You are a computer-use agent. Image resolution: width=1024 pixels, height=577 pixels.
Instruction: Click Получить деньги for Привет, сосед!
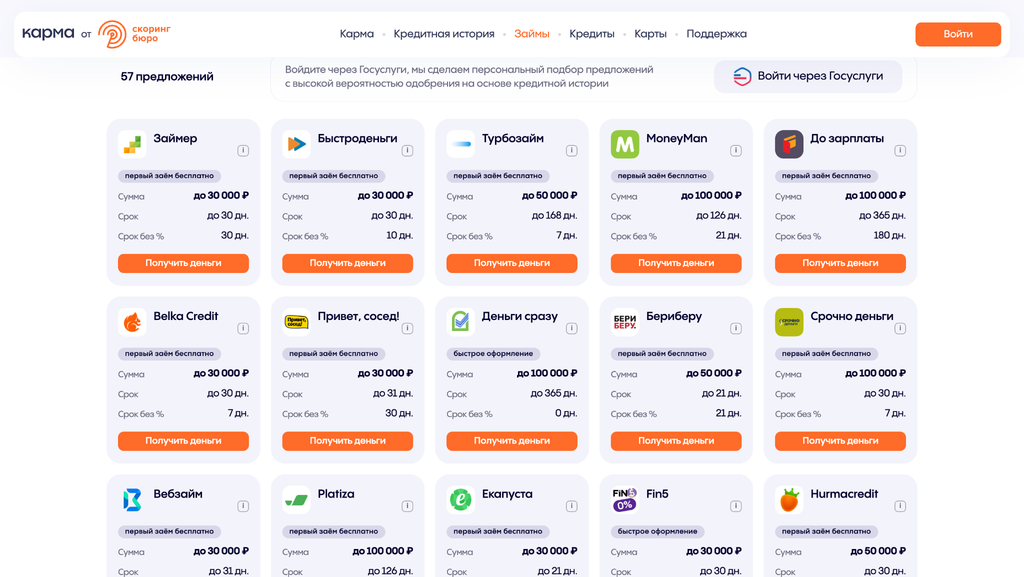pyautogui.click(x=347, y=441)
